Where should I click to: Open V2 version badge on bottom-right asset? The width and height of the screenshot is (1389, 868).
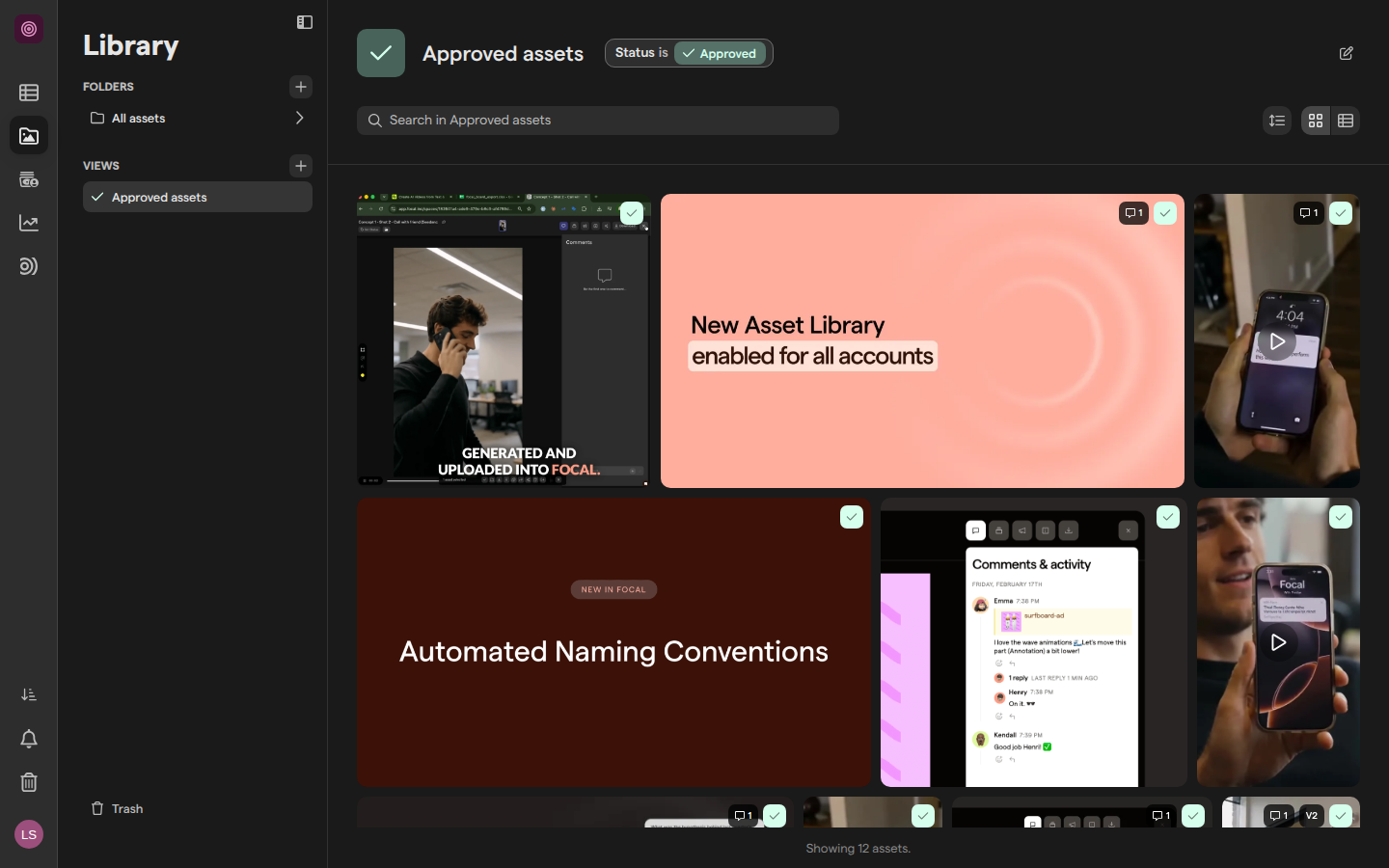[1312, 816]
